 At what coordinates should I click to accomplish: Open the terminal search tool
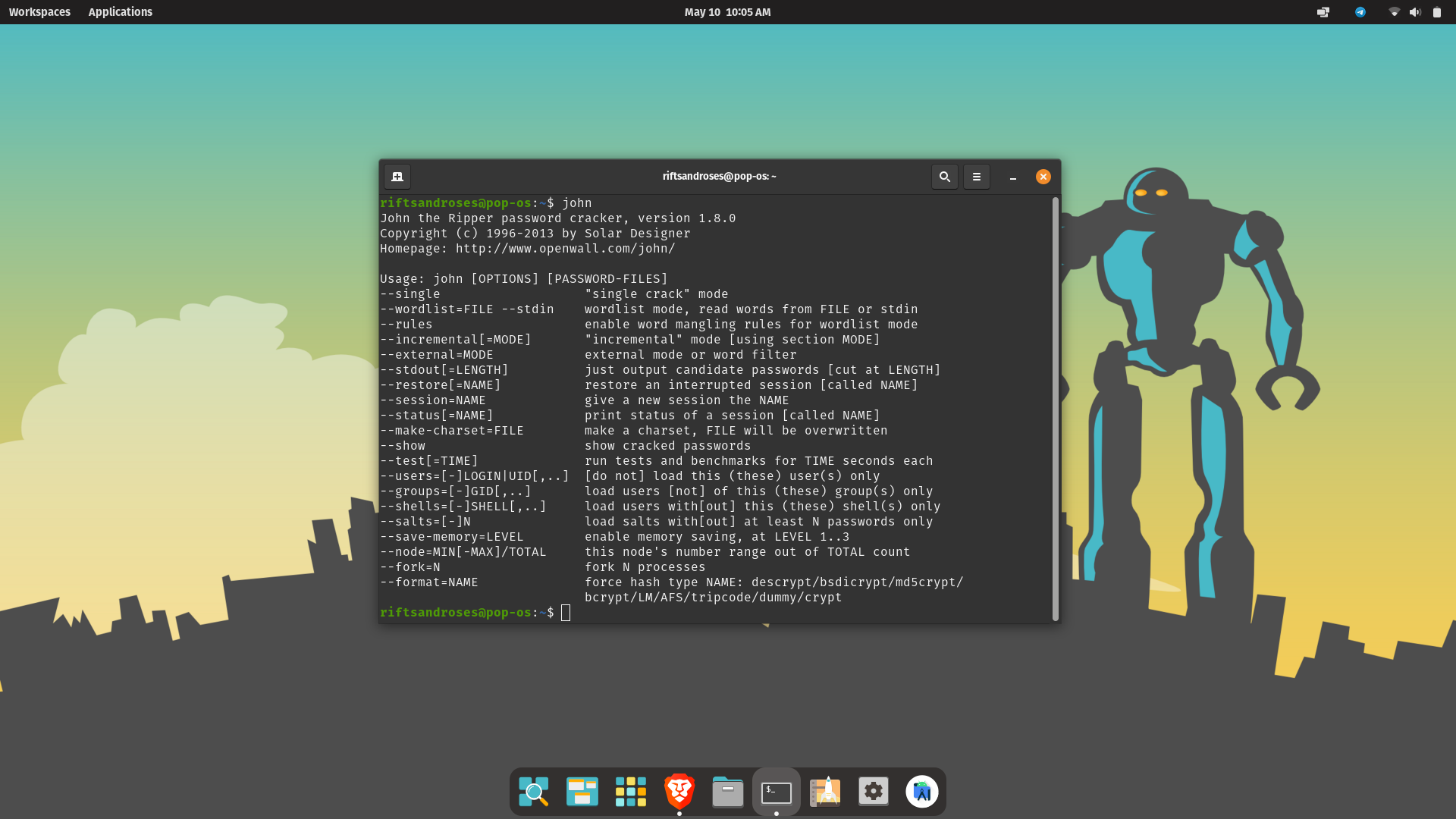(945, 177)
